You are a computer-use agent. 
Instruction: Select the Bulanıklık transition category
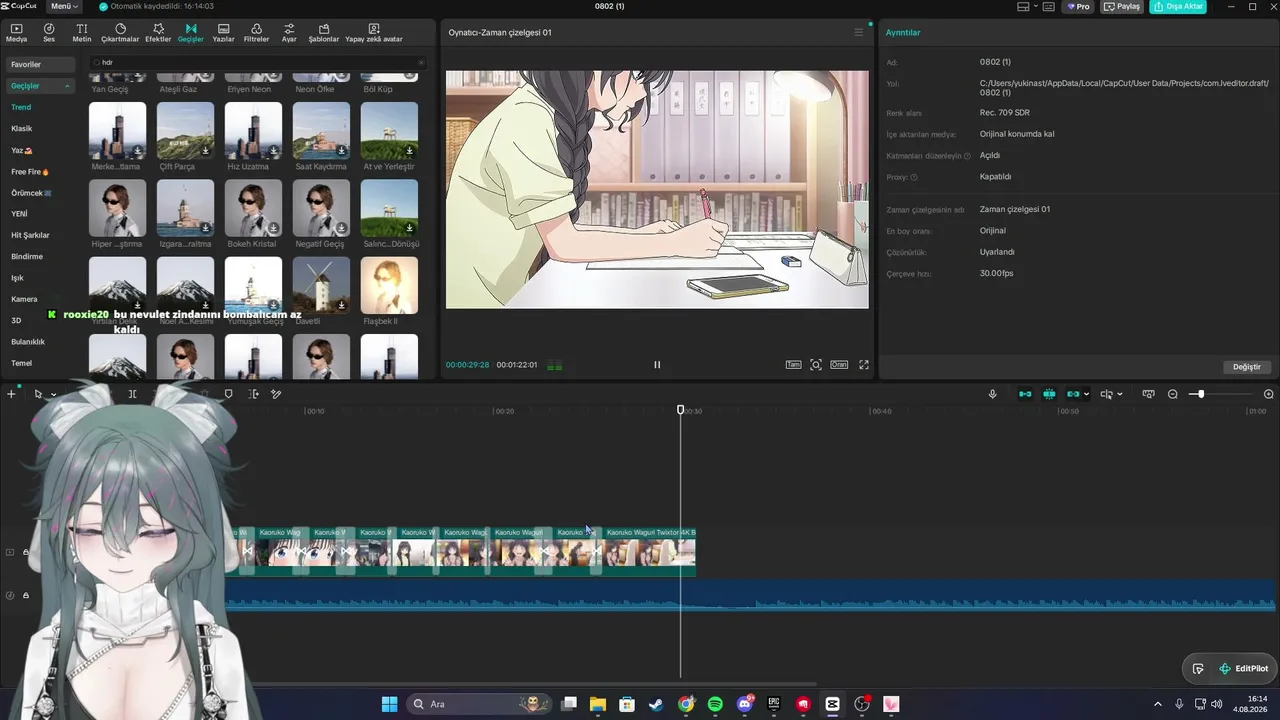[28, 342]
